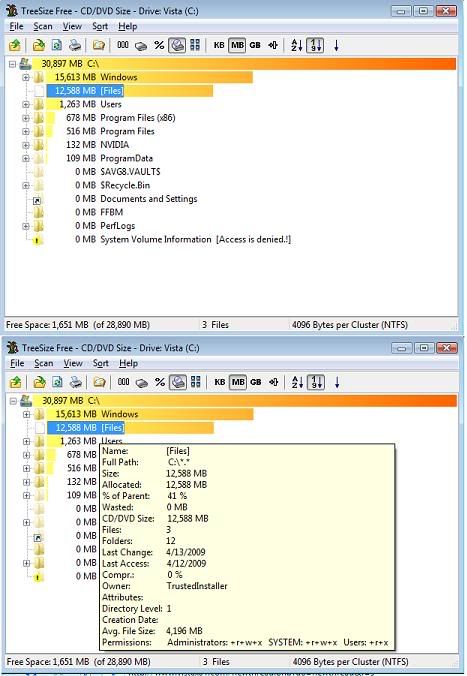Open the Scan menu in upper window
This screenshot has height=676, width=467.
tap(43, 27)
